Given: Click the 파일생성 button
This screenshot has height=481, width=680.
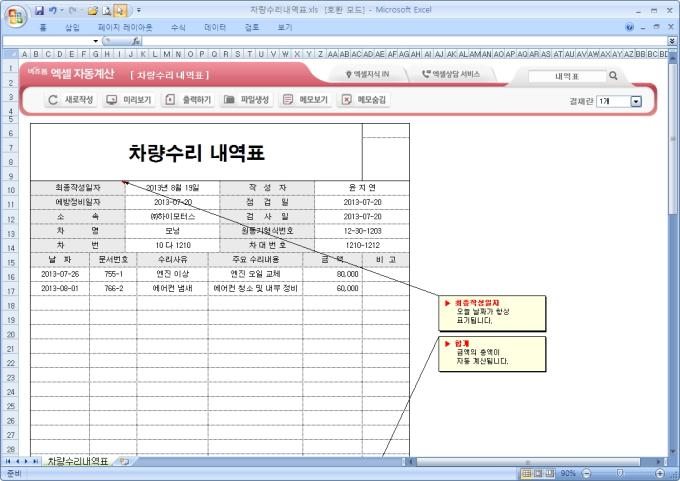Looking at the screenshot, I should [246, 100].
